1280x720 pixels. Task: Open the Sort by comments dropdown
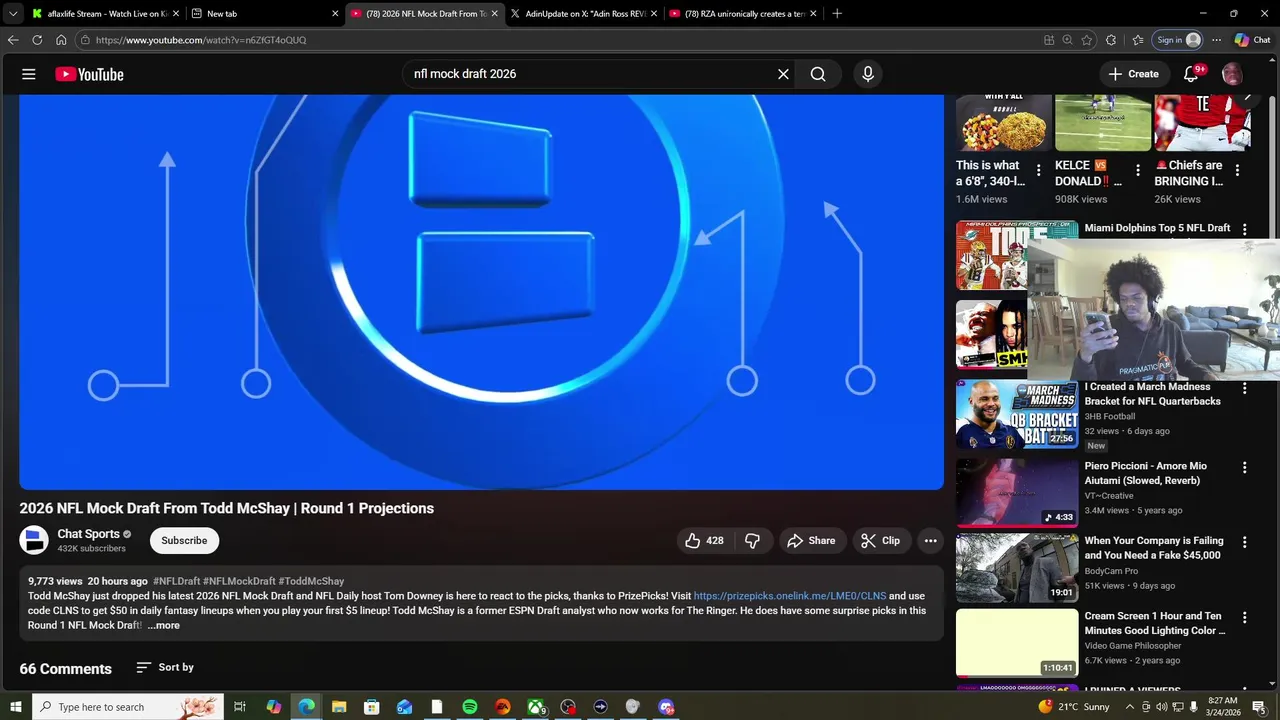[x=165, y=667]
